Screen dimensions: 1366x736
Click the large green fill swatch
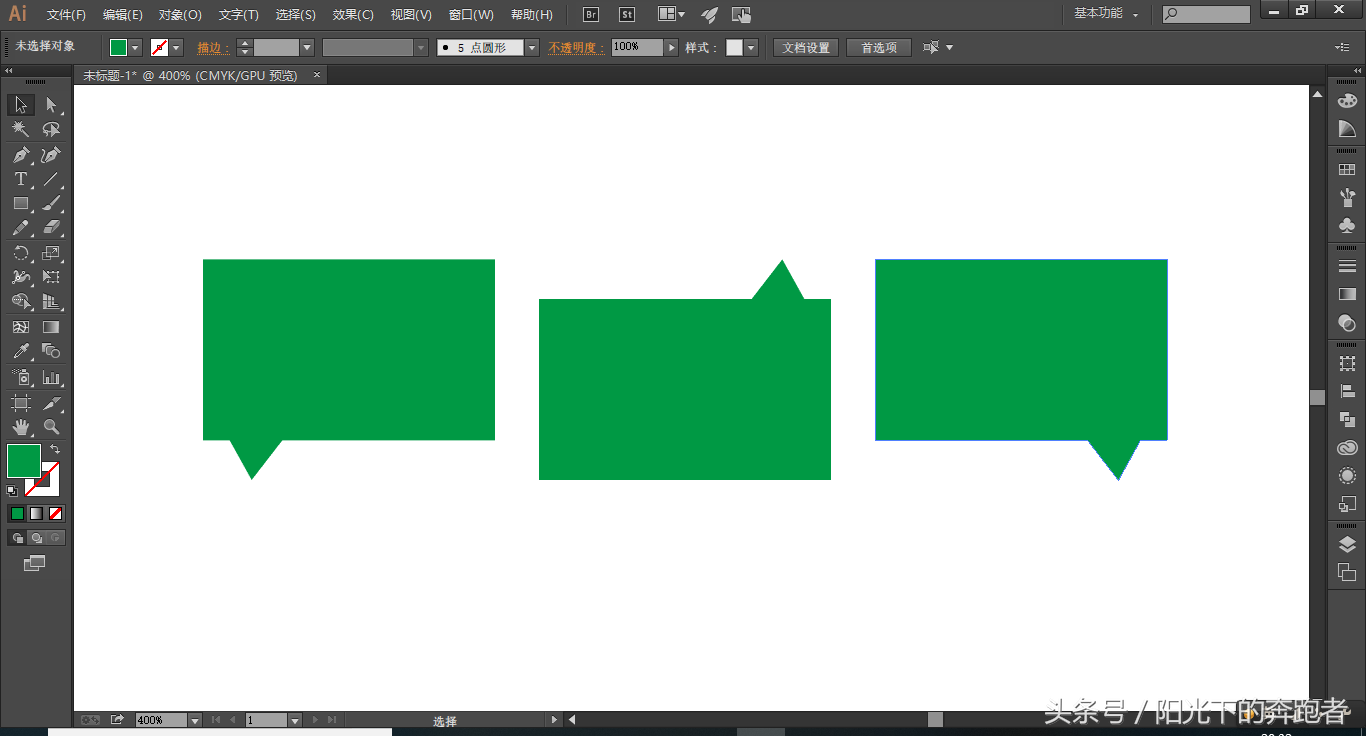click(x=22, y=460)
